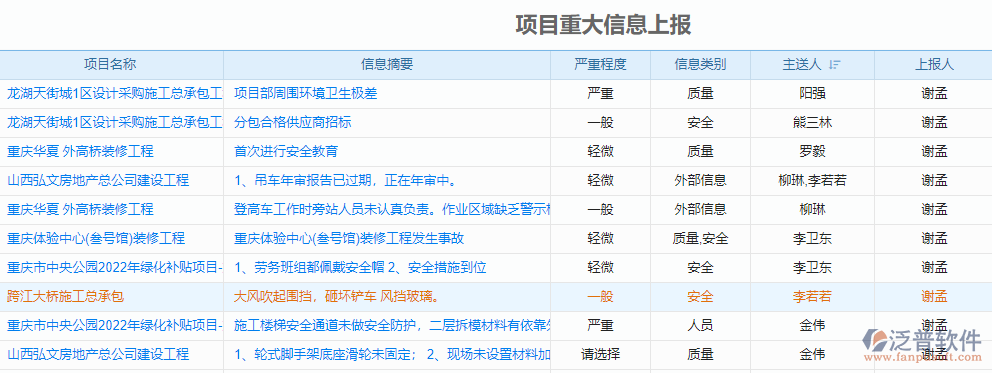Viewport: 992px width, 373px height.
Task: Open summary 轮式脚手架底座滑轮未固定
Action: [x=392, y=355]
